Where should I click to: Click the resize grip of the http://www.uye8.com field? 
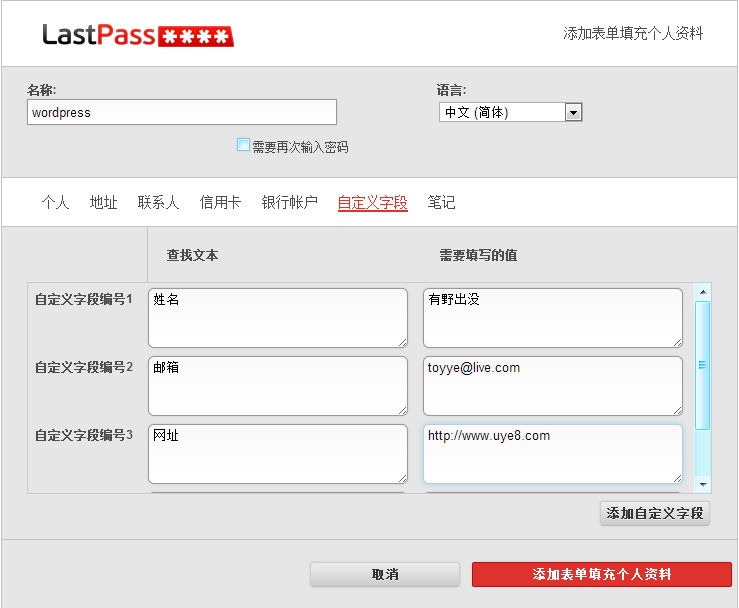(677, 478)
